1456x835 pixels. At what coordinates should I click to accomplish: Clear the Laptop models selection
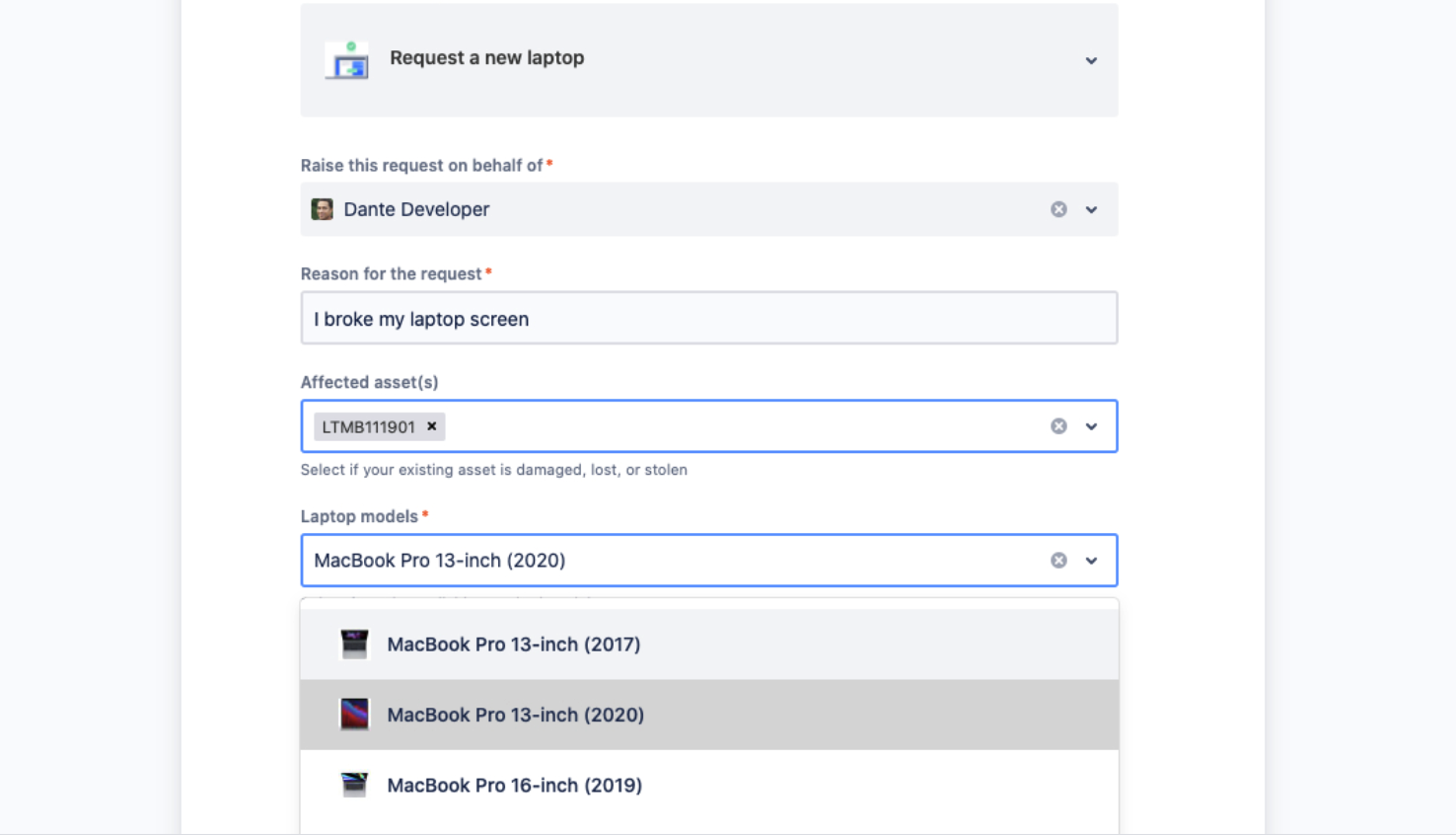point(1058,560)
